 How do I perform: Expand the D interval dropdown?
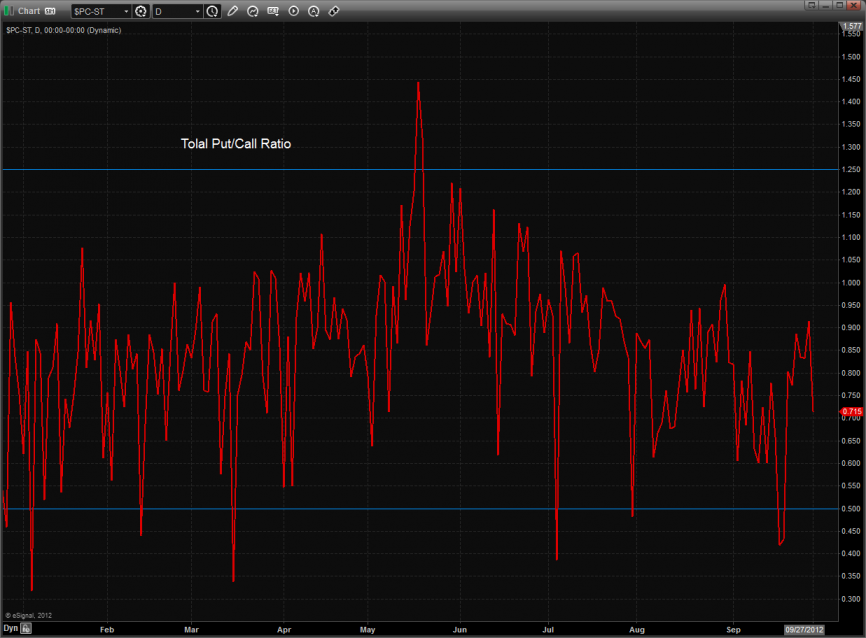(x=197, y=11)
